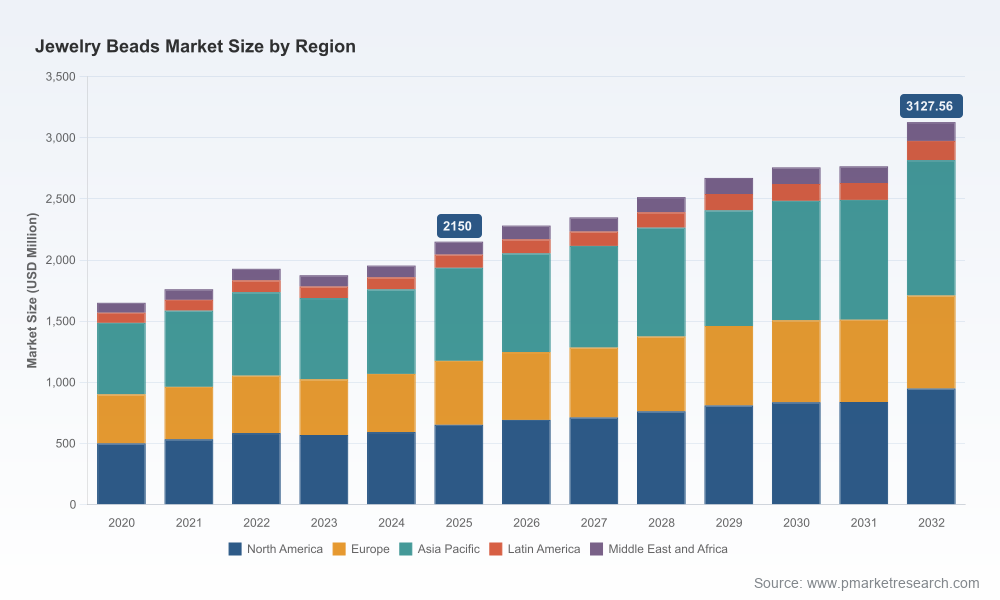Select the 2028 Latin America bar segment
This screenshot has height=600, width=1000.
coord(661,220)
